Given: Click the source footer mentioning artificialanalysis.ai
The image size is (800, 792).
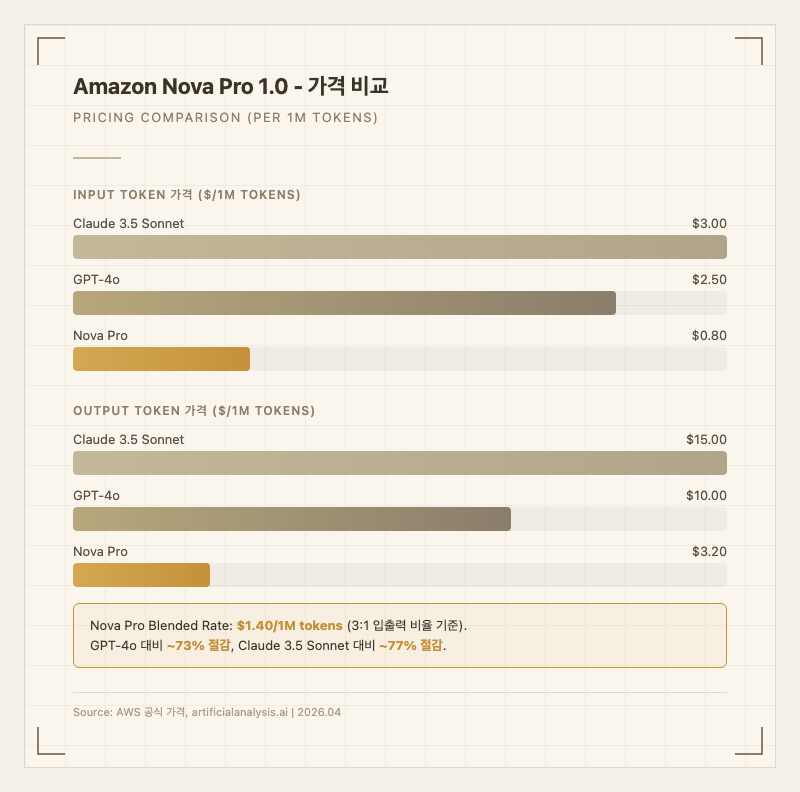Looking at the screenshot, I should (207, 712).
